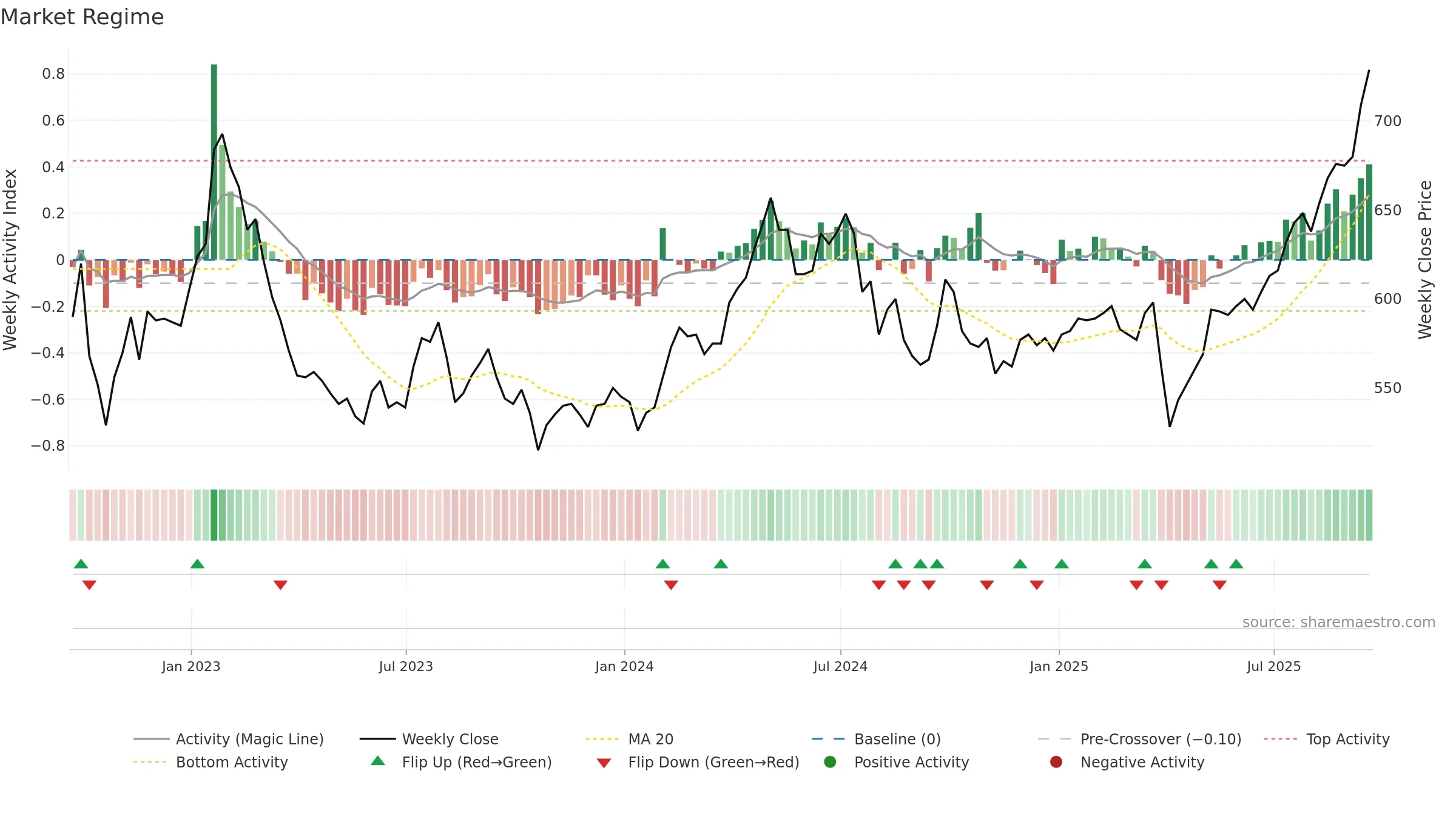The width and height of the screenshot is (1456, 819).
Task: Click the flip-down triangle between Jan and Jul 2023
Action: (x=280, y=585)
